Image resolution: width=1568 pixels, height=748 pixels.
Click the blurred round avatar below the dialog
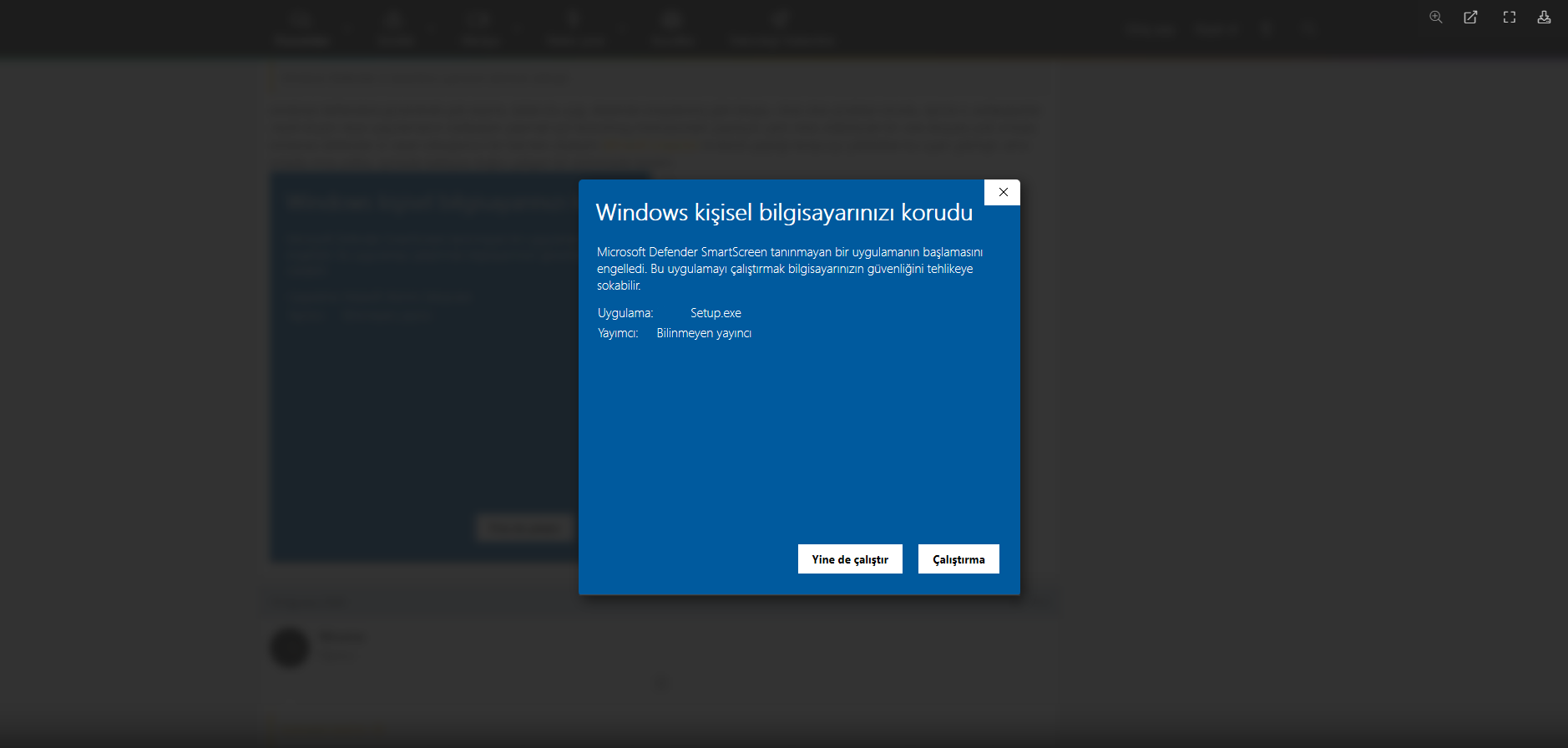(x=290, y=648)
